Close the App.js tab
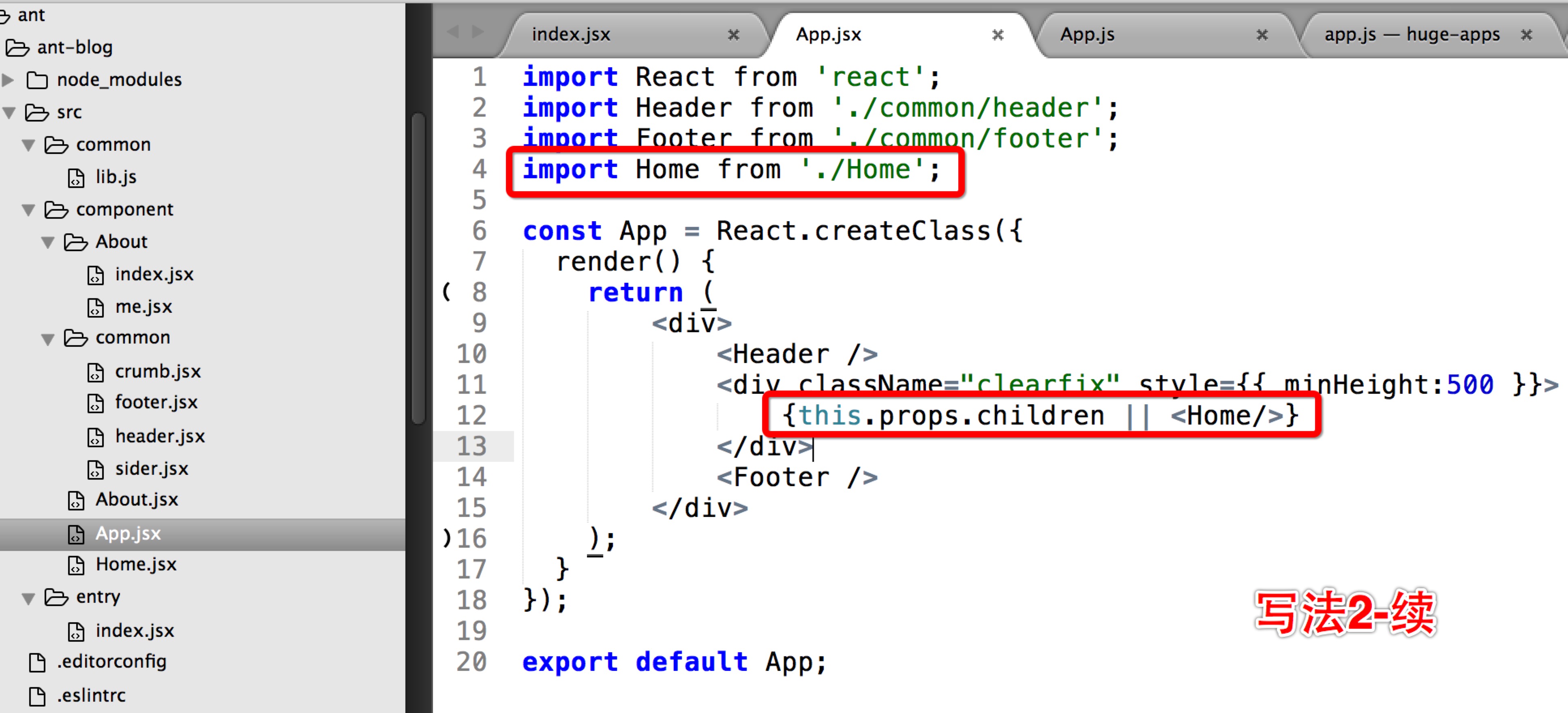 1262,35
